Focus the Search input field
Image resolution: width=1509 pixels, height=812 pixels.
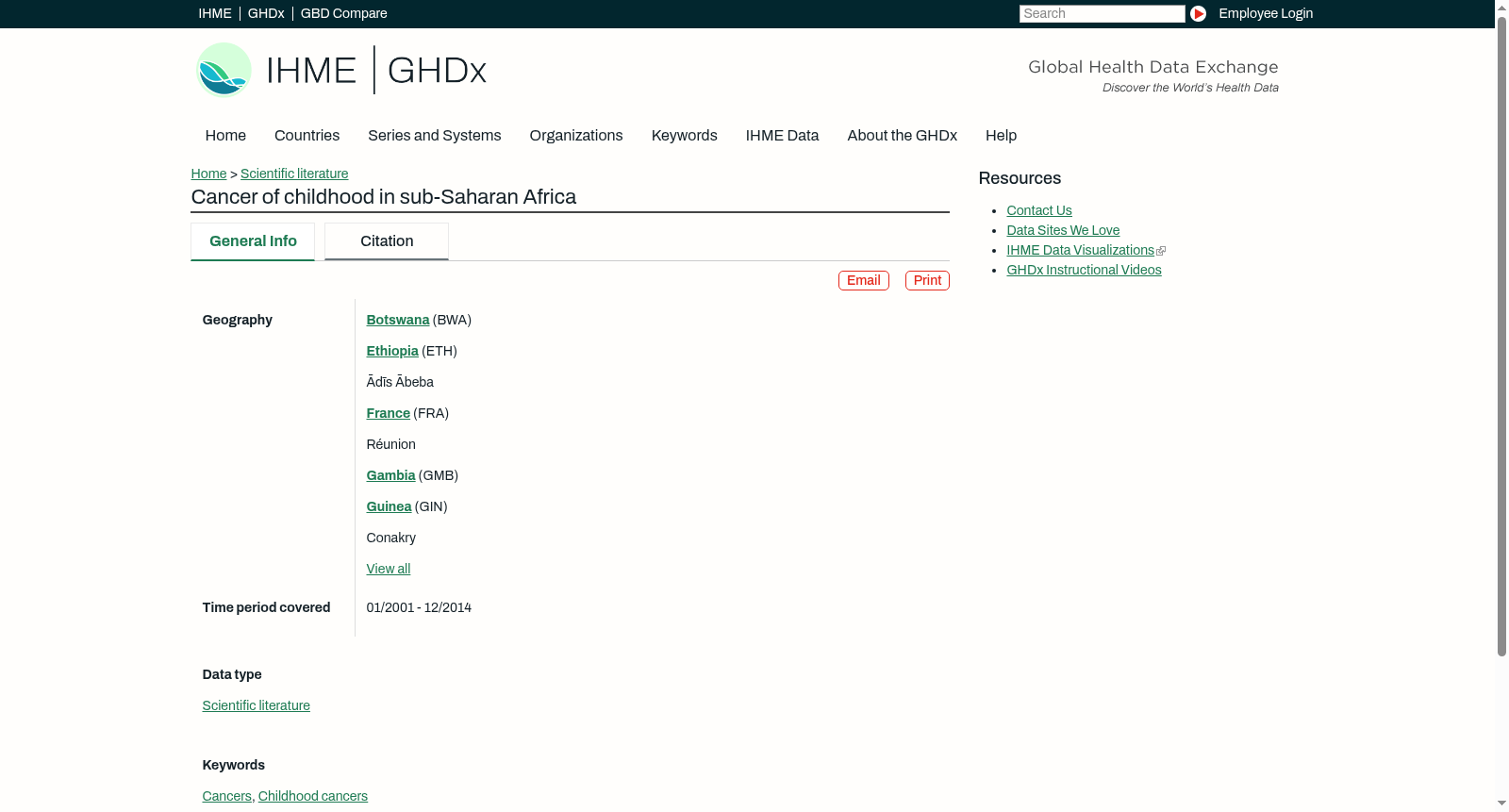coord(1102,13)
